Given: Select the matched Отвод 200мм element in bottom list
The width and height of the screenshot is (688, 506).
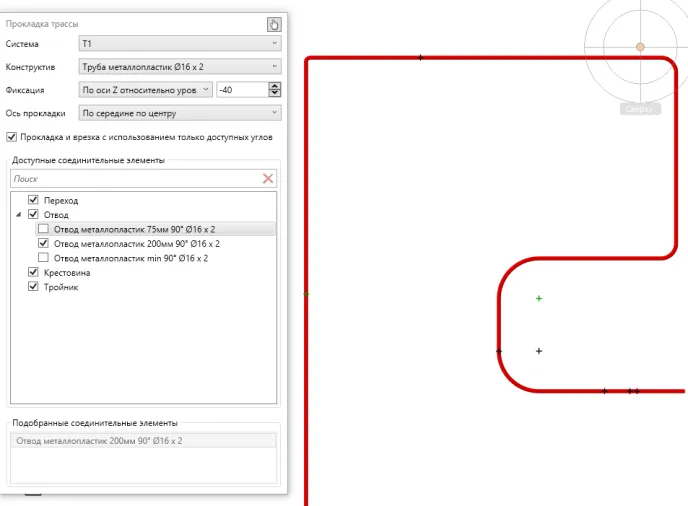Looking at the screenshot, I should 98,440.
